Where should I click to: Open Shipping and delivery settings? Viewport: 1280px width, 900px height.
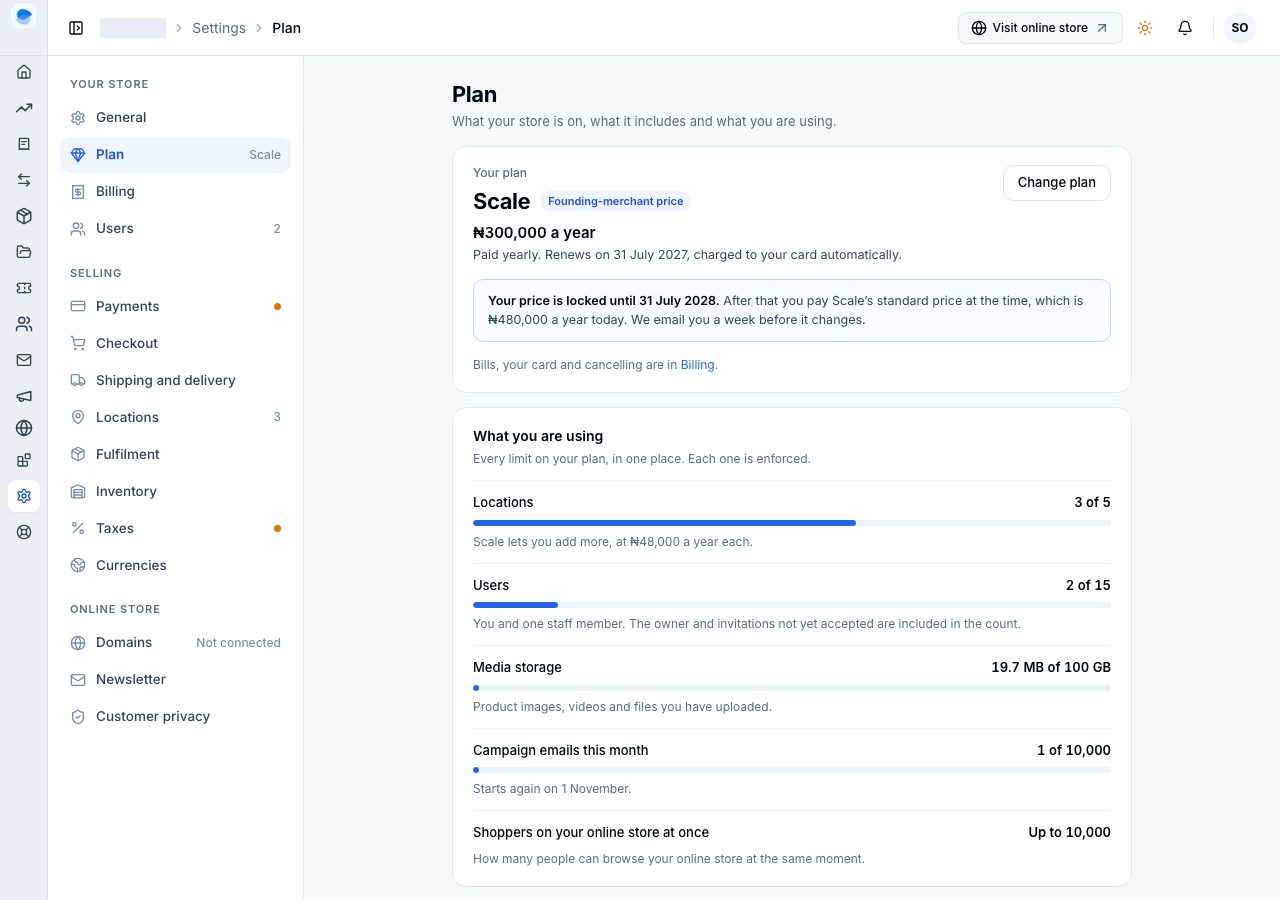(x=175, y=381)
